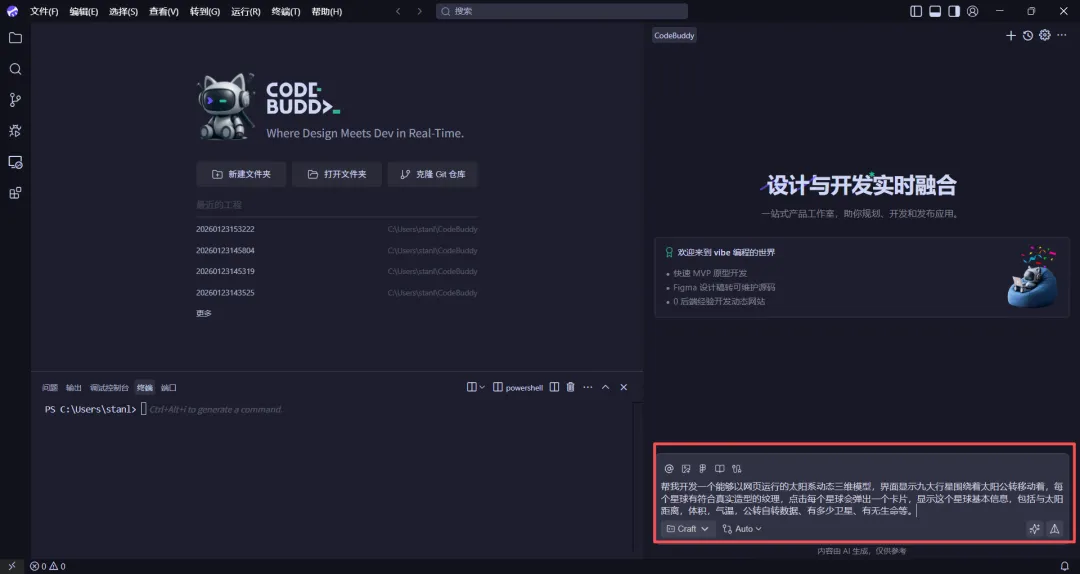Viewport: 1080px width, 574px height.
Task: Open chat history clock icon
Action: [1028, 35]
